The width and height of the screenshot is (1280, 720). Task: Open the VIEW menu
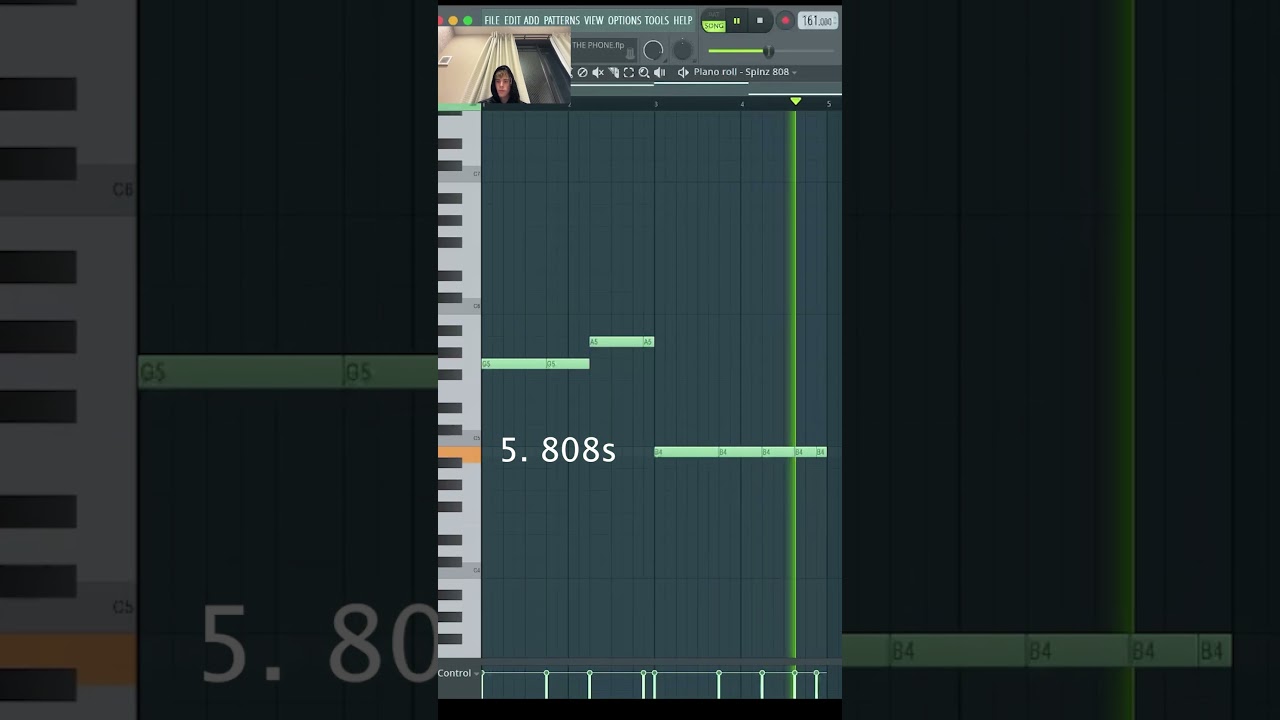pos(594,20)
